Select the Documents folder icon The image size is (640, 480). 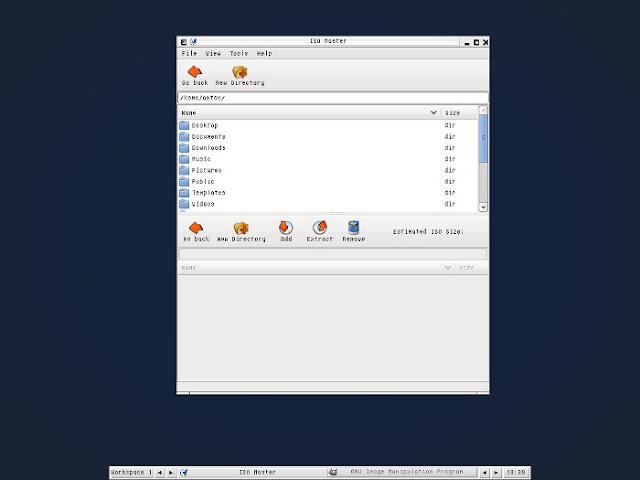pos(184,136)
